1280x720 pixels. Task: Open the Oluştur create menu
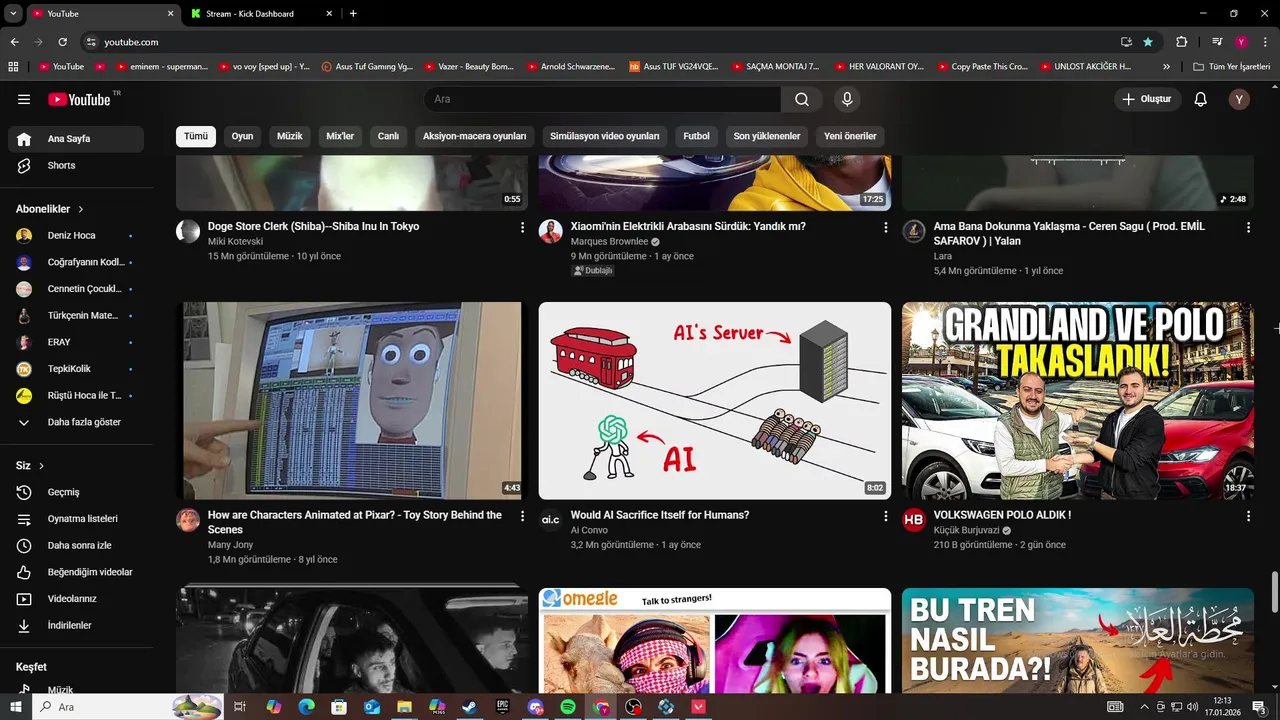[x=1148, y=99]
